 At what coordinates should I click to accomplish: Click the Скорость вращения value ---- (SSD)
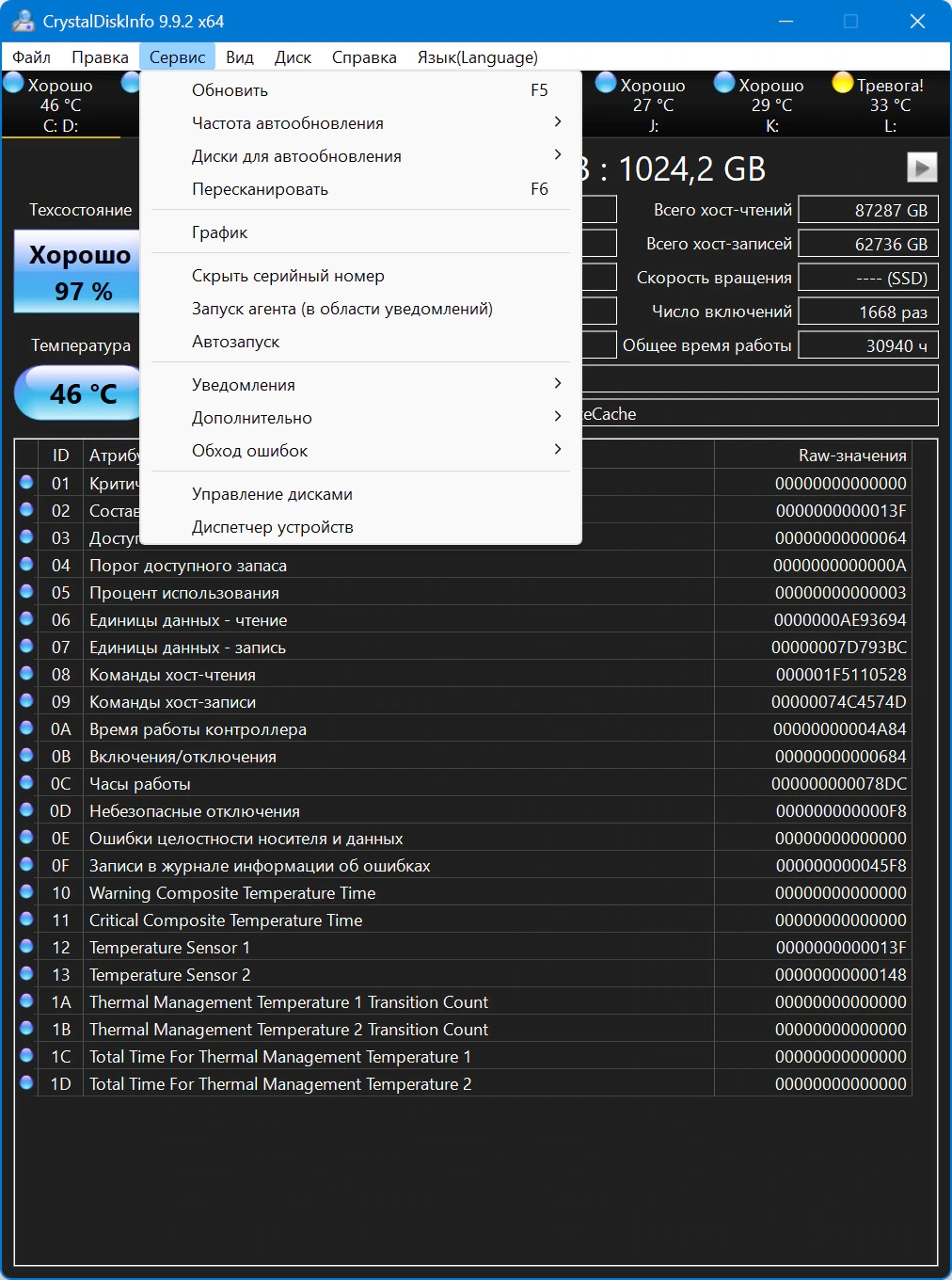pos(867,278)
